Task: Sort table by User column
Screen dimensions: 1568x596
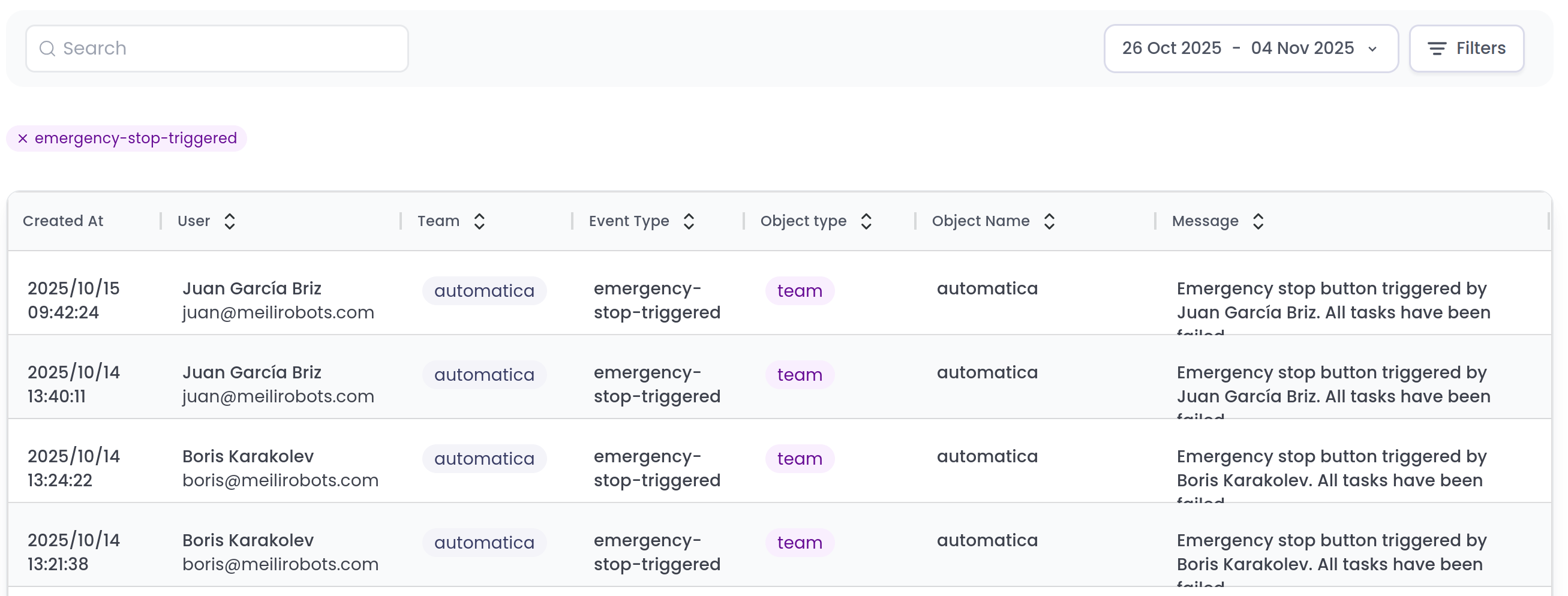Action: click(229, 221)
